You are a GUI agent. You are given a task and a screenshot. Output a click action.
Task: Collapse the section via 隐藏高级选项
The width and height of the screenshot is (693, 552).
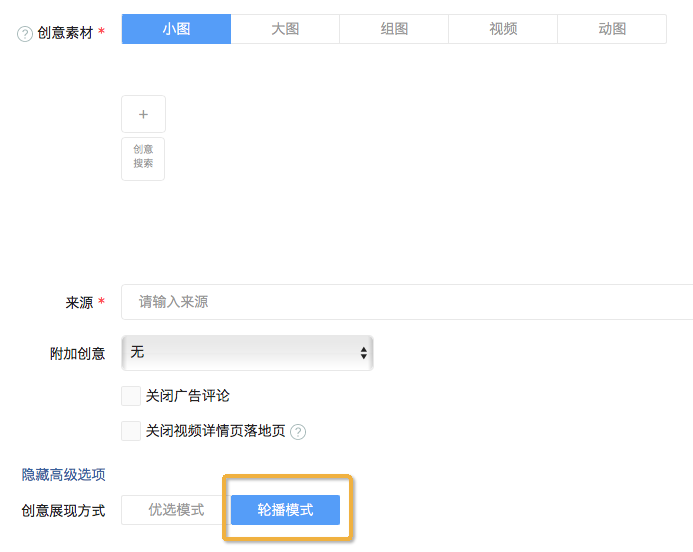(x=64, y=475)
